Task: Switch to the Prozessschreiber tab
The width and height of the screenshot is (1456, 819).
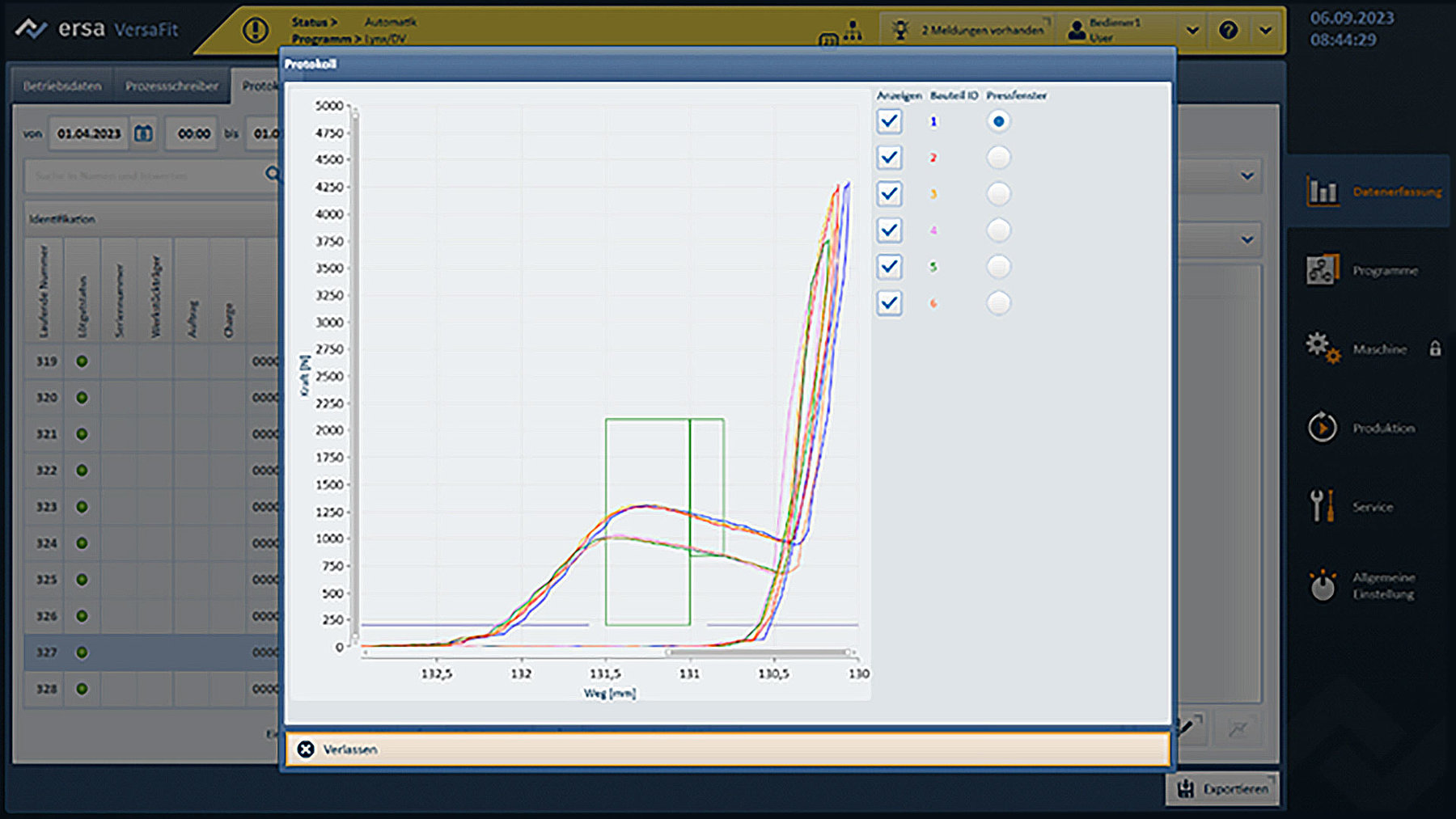Action: 171,86
